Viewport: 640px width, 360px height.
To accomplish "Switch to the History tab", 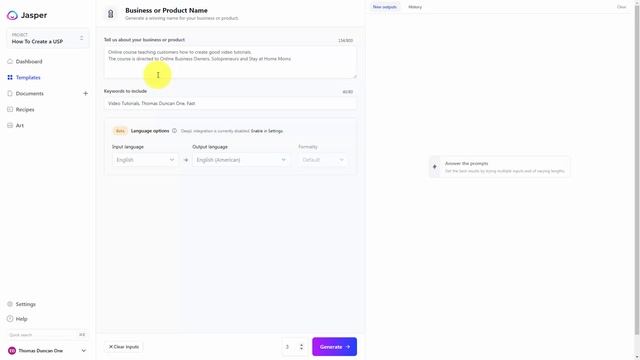I will coord(415,7).
